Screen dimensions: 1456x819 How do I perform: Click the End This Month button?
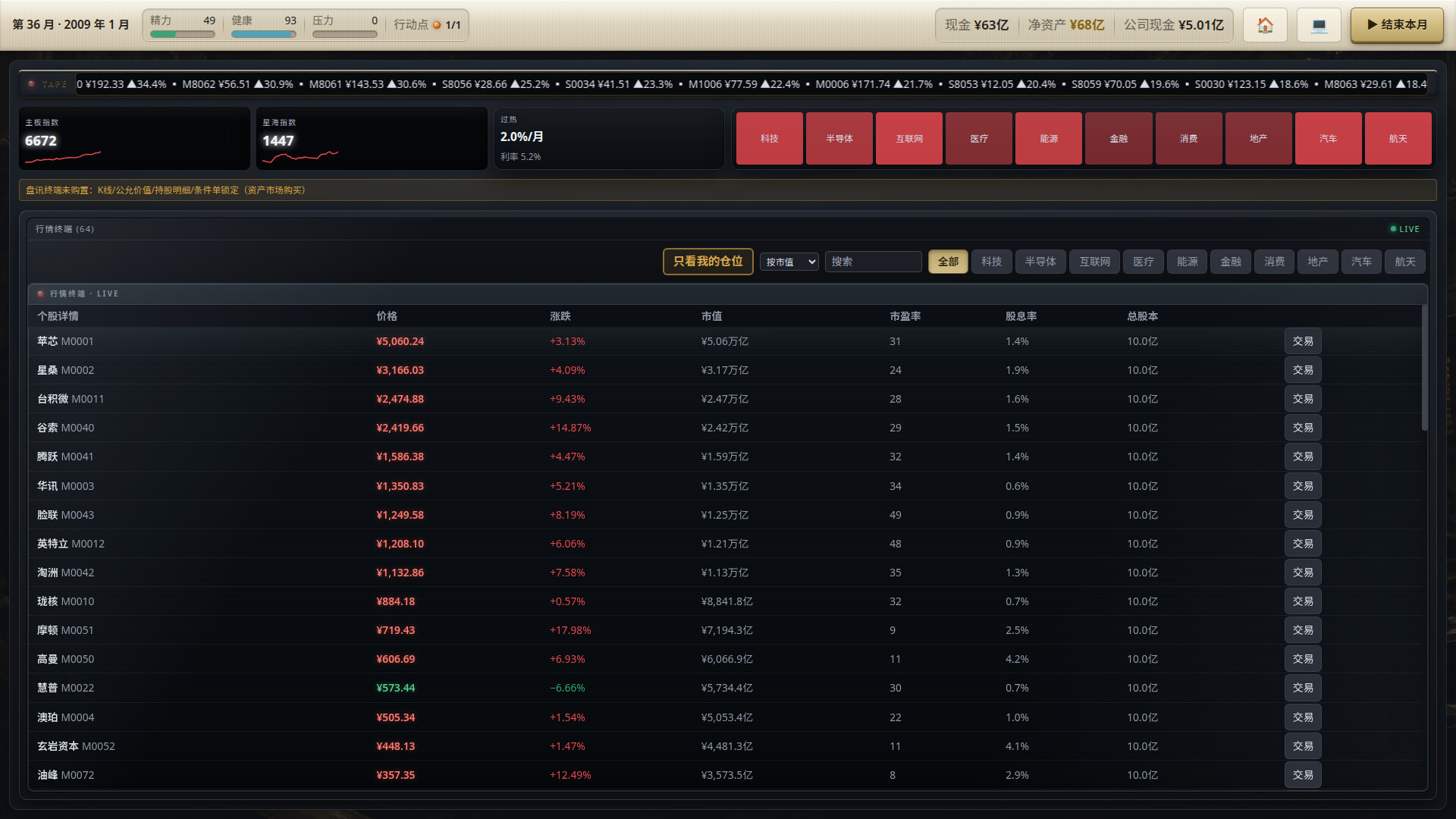(x=1397, y=25)
